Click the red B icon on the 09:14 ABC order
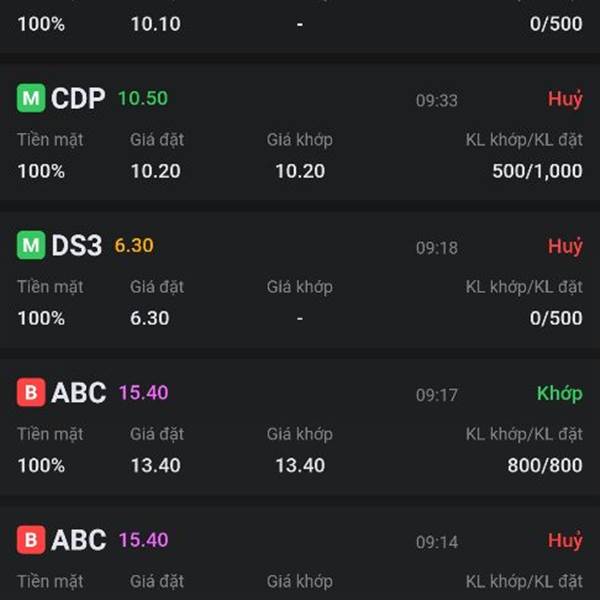The width and height of the screenshot is (600, 600). pyautogui.click(x=31, y=540)
